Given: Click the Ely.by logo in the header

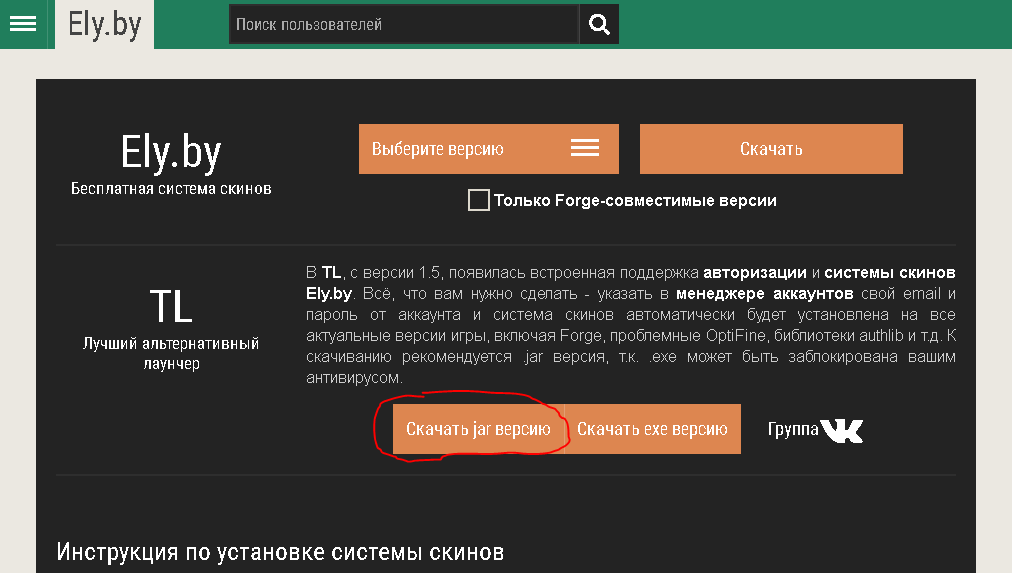Looking at the screenshot, I should 105,25.
